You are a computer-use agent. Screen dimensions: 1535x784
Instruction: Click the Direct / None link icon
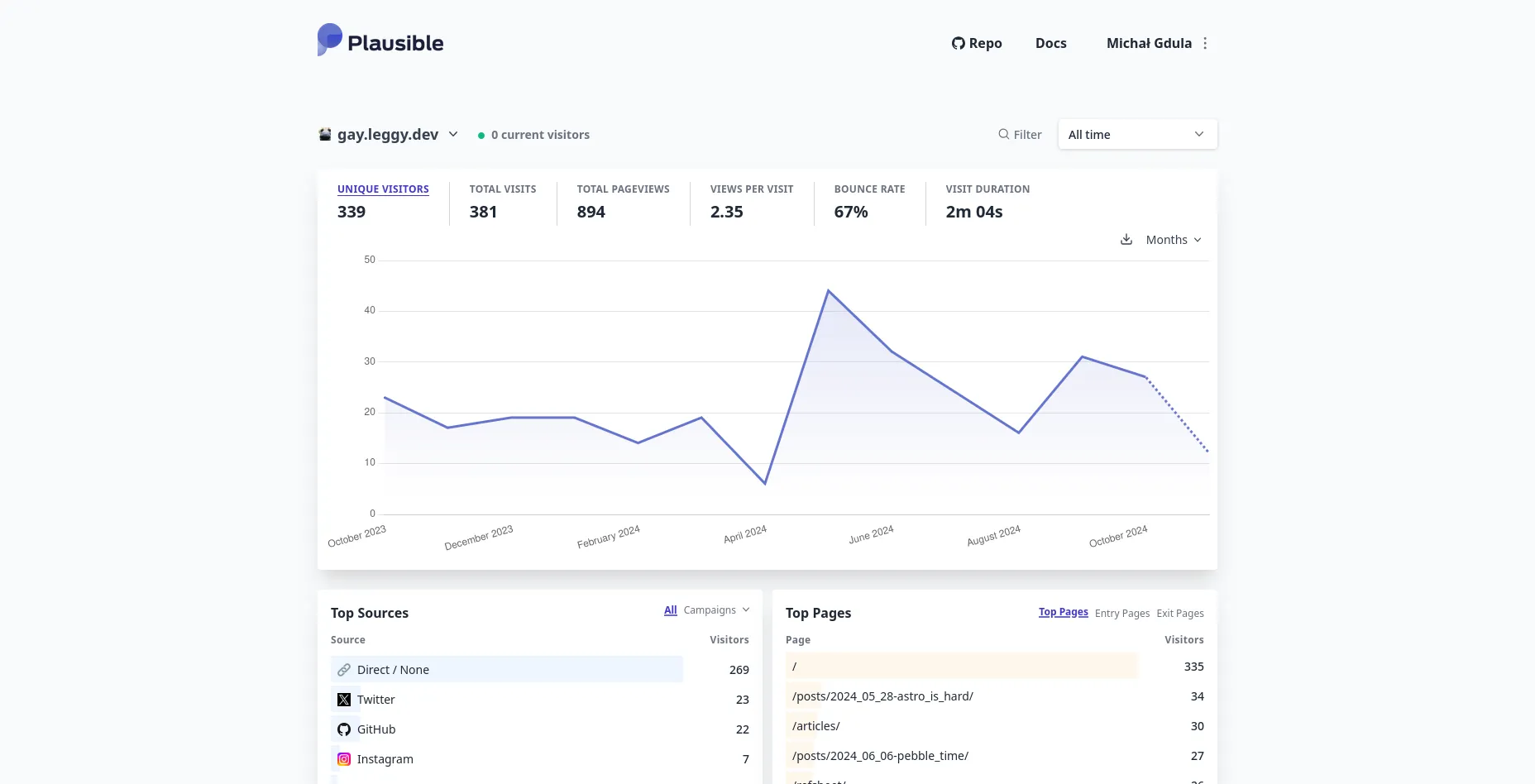344,670
